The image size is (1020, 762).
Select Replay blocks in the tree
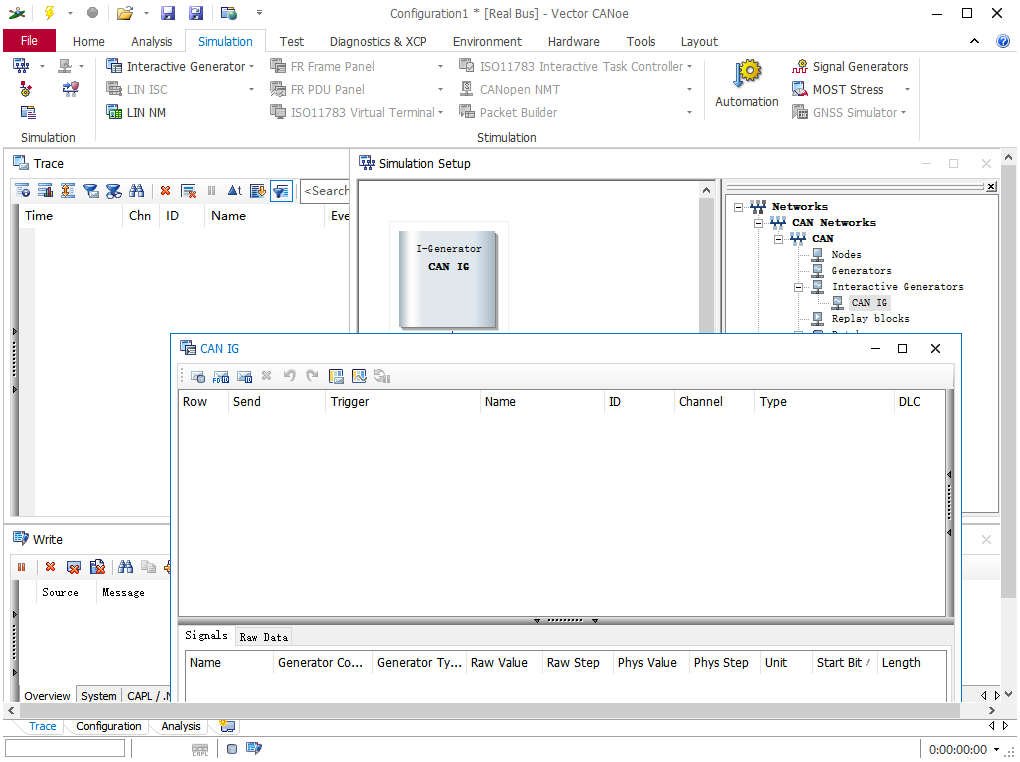point(870,319)
